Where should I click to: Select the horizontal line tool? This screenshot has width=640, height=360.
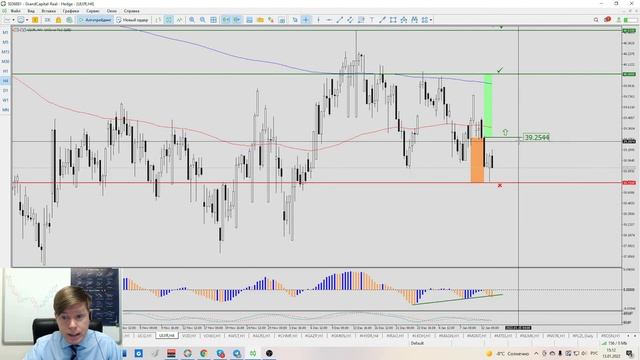[329, 20]
